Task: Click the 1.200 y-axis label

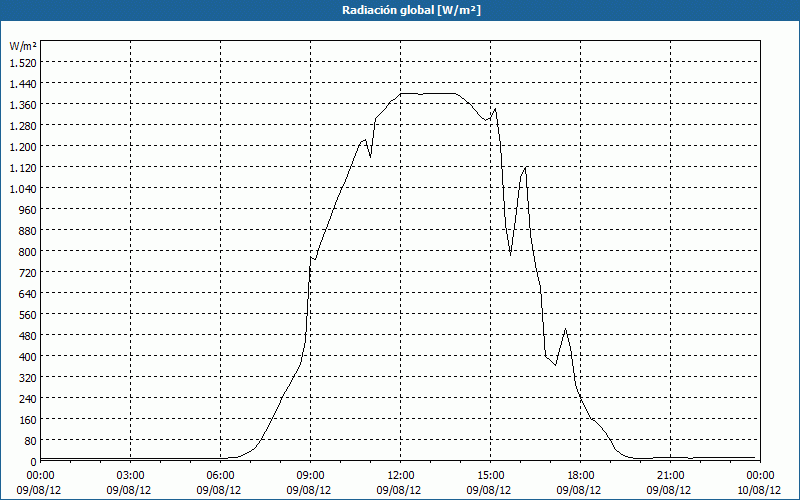Action: [x=23, y=146]
